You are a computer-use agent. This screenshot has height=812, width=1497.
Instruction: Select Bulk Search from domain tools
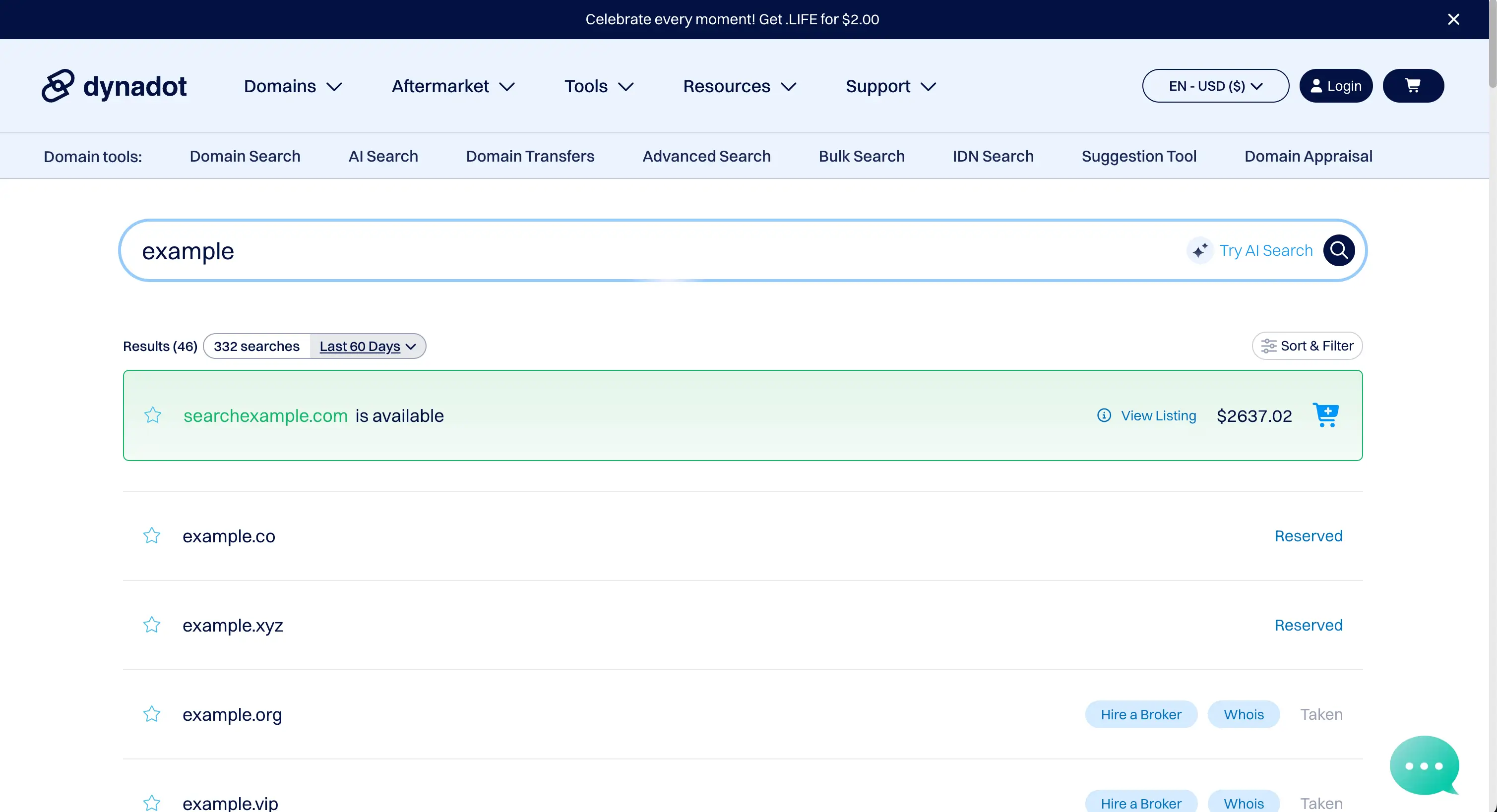click(x=861, y=156)
